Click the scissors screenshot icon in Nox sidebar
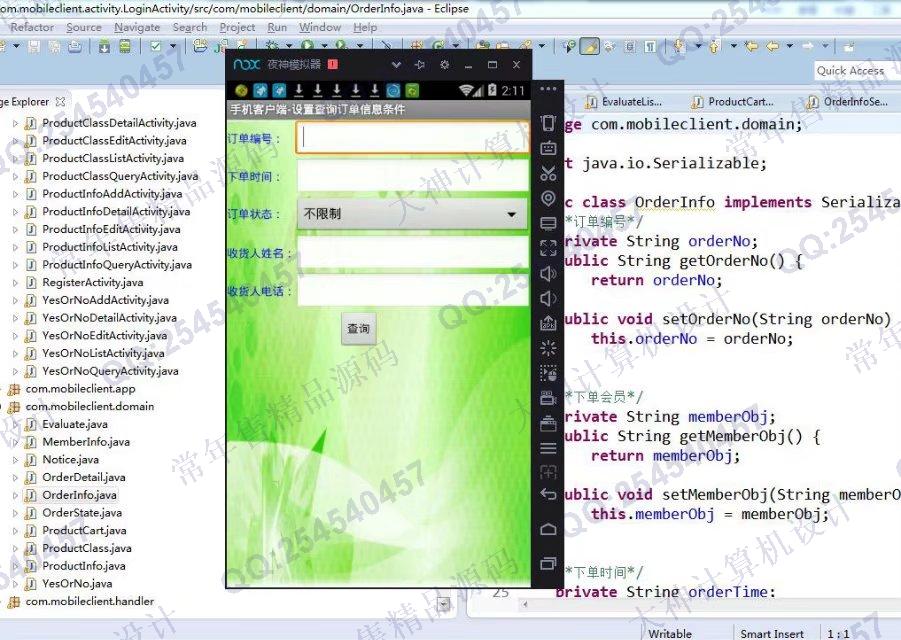 click(x=547, y=174)
